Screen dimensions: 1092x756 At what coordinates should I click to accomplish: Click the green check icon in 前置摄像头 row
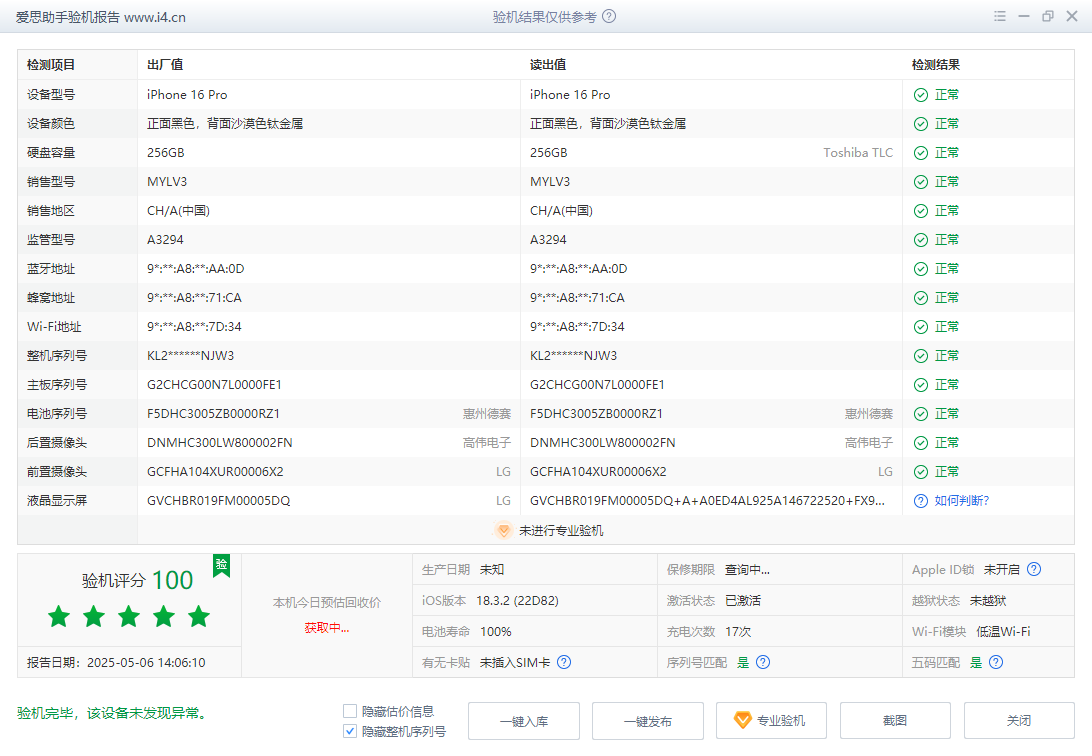click(x=921, y=472)
